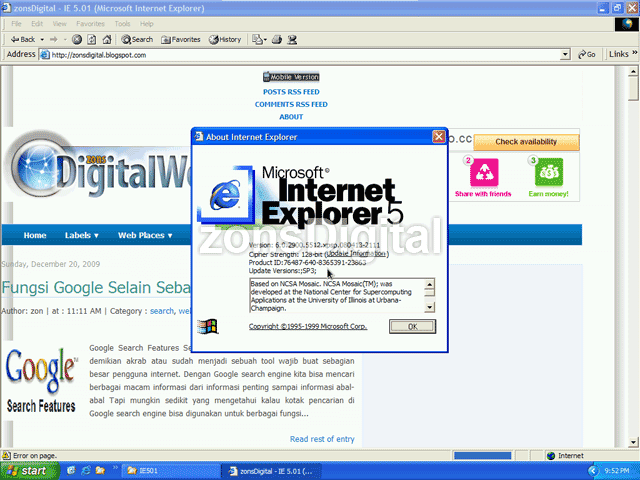Open the COMMENTS RSS FEED link
The width and height of the screenshot is (640, 480).
coord(291,104)
